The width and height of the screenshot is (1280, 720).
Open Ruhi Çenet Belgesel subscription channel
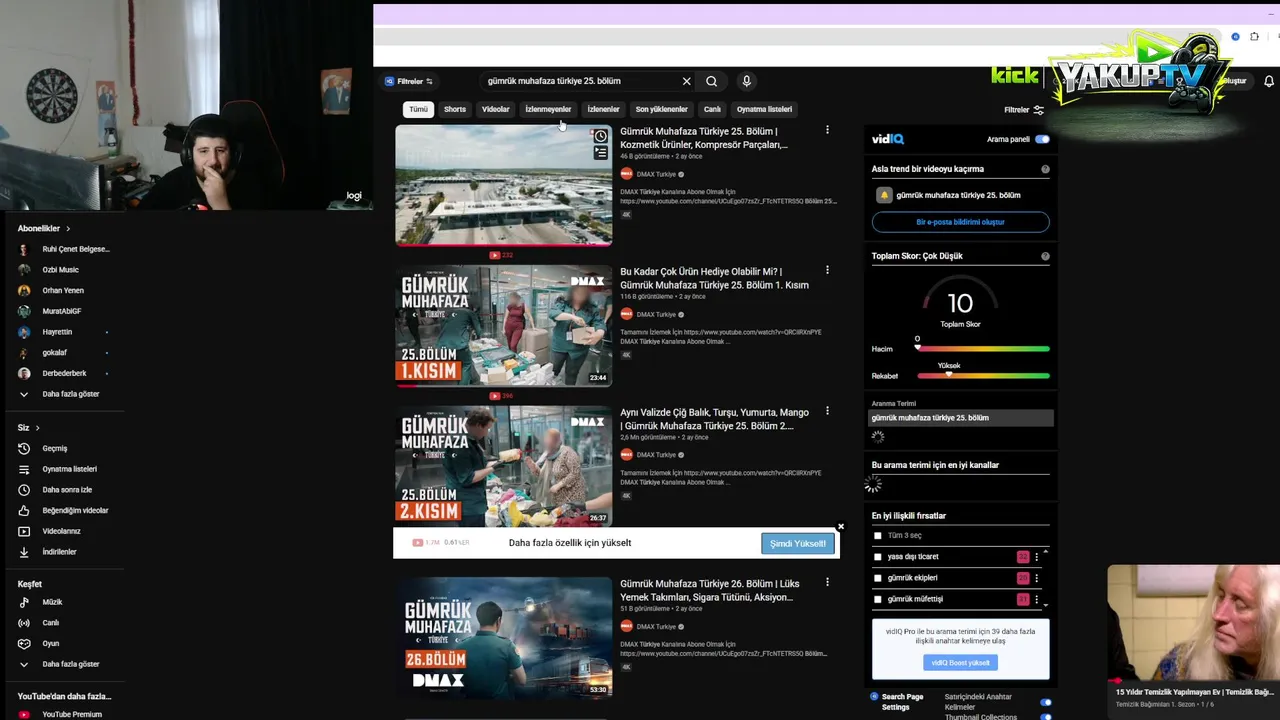pyautogui.click(x=65, y=249)
